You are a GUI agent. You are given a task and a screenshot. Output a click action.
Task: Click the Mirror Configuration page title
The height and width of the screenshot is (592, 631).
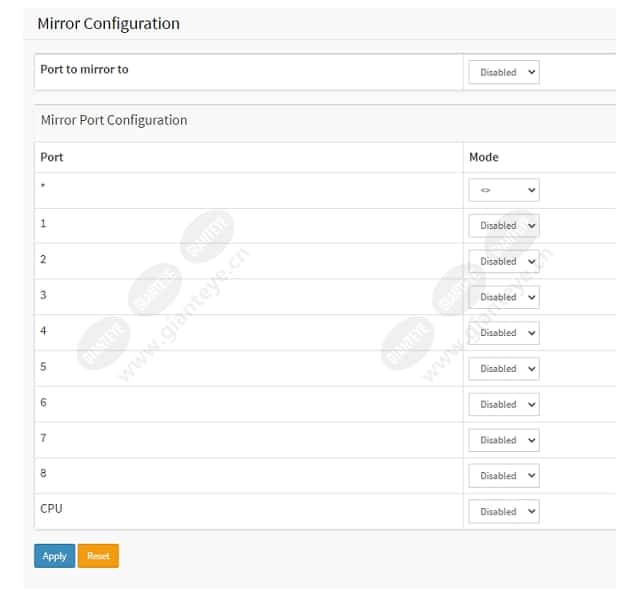click(109, 24)
